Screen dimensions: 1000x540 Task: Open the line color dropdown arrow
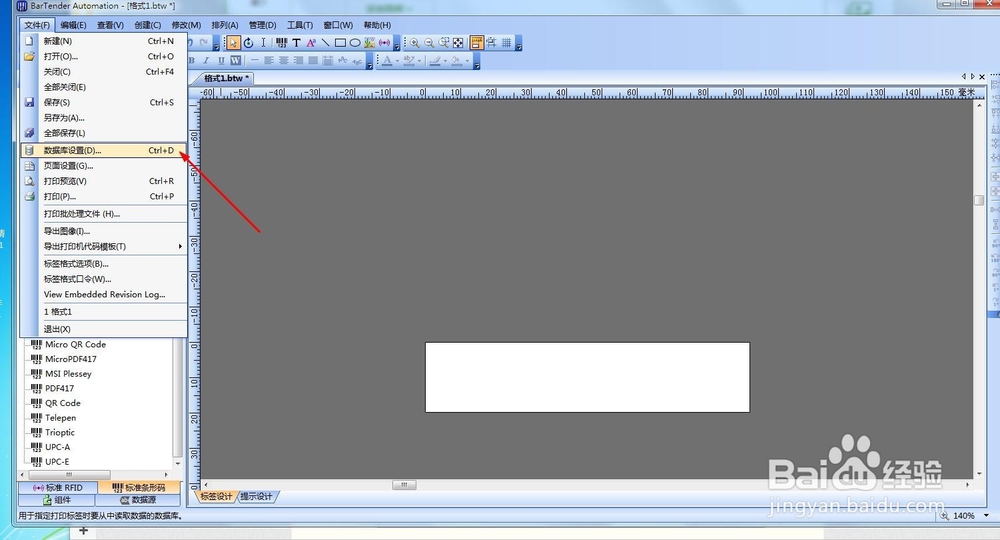point(445,61)
